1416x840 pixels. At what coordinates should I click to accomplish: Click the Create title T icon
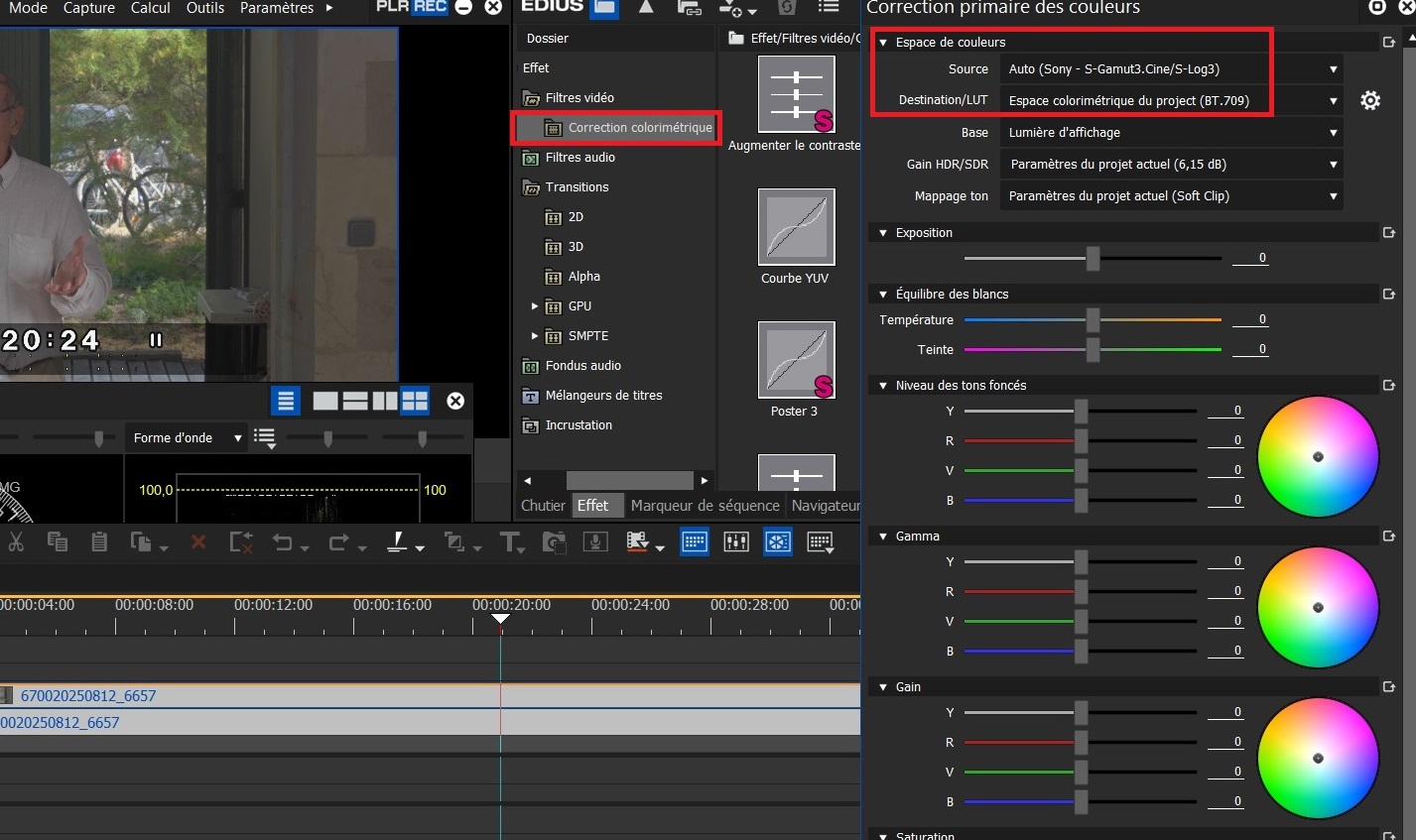tap(509, 541)
